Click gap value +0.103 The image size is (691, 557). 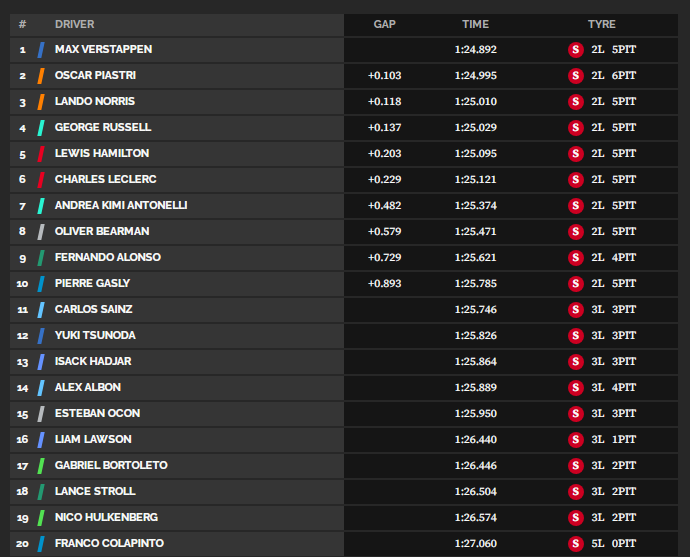(x=385, y=75)
